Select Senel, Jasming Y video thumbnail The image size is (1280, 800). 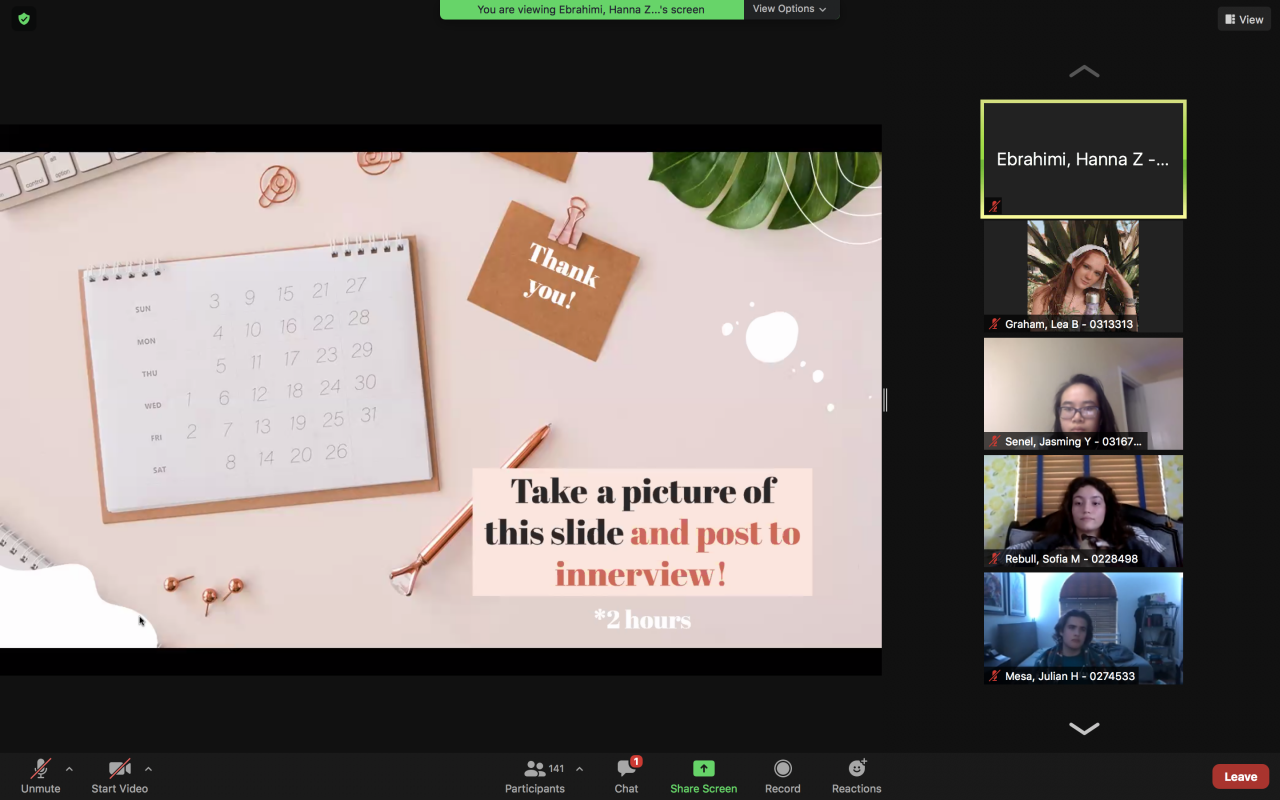[x=1083, y=393]
